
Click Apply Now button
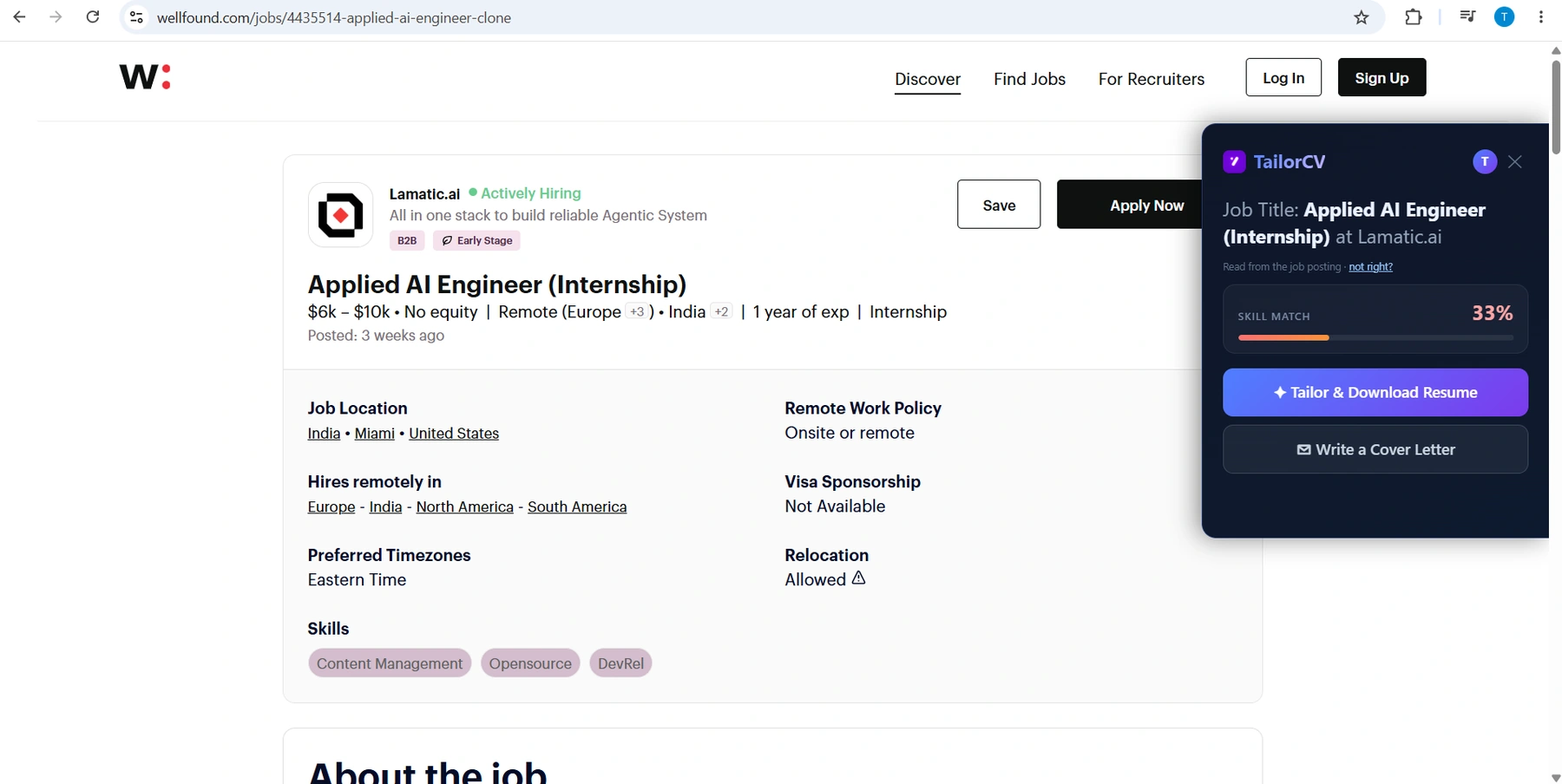tap(1130, 205)
